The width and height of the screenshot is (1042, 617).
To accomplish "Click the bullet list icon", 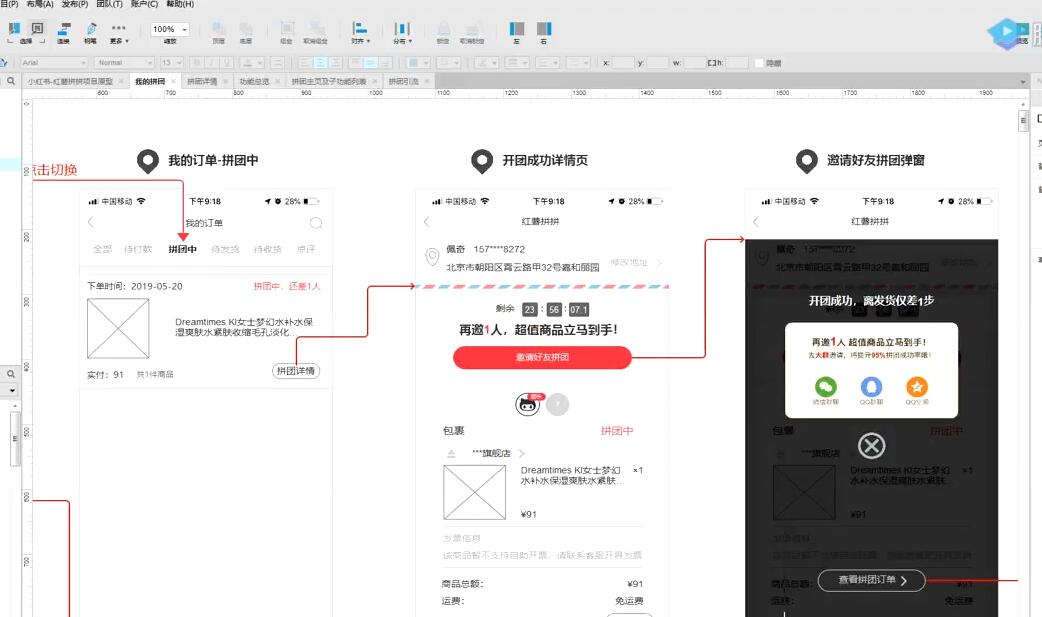I will pyautogui.click(x=277, y=62).
